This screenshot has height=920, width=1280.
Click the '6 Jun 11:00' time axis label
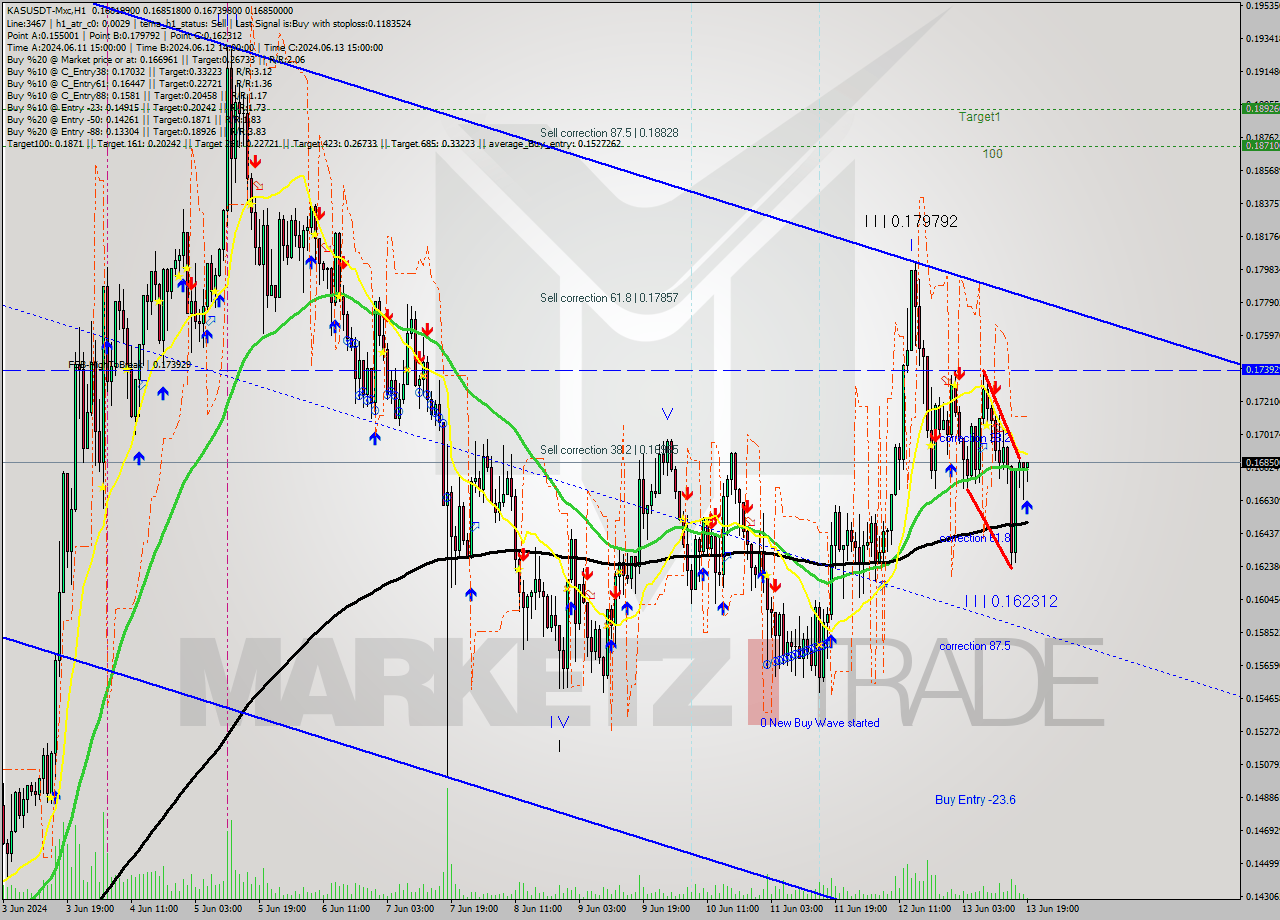tap(345, 909)
